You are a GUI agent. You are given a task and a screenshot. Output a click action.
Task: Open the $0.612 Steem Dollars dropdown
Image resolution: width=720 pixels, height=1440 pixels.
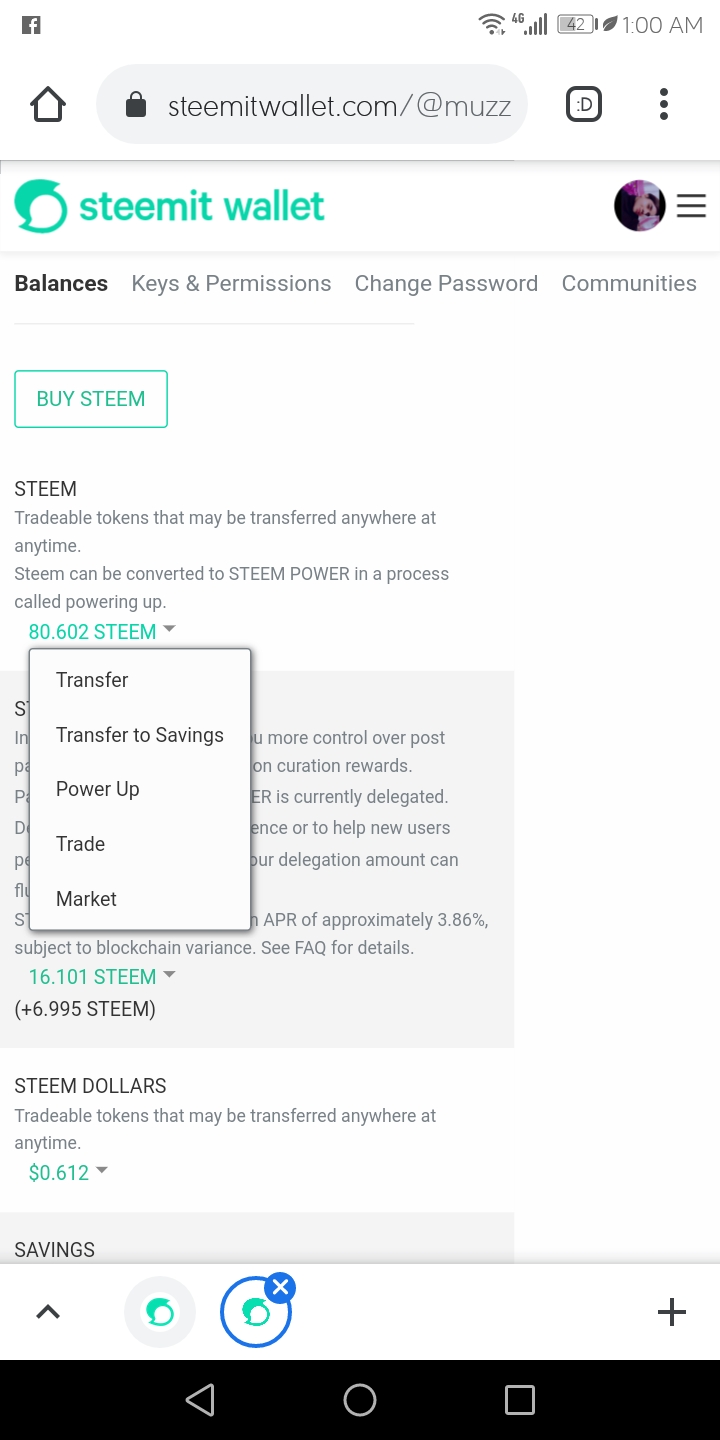(68, 1172)
